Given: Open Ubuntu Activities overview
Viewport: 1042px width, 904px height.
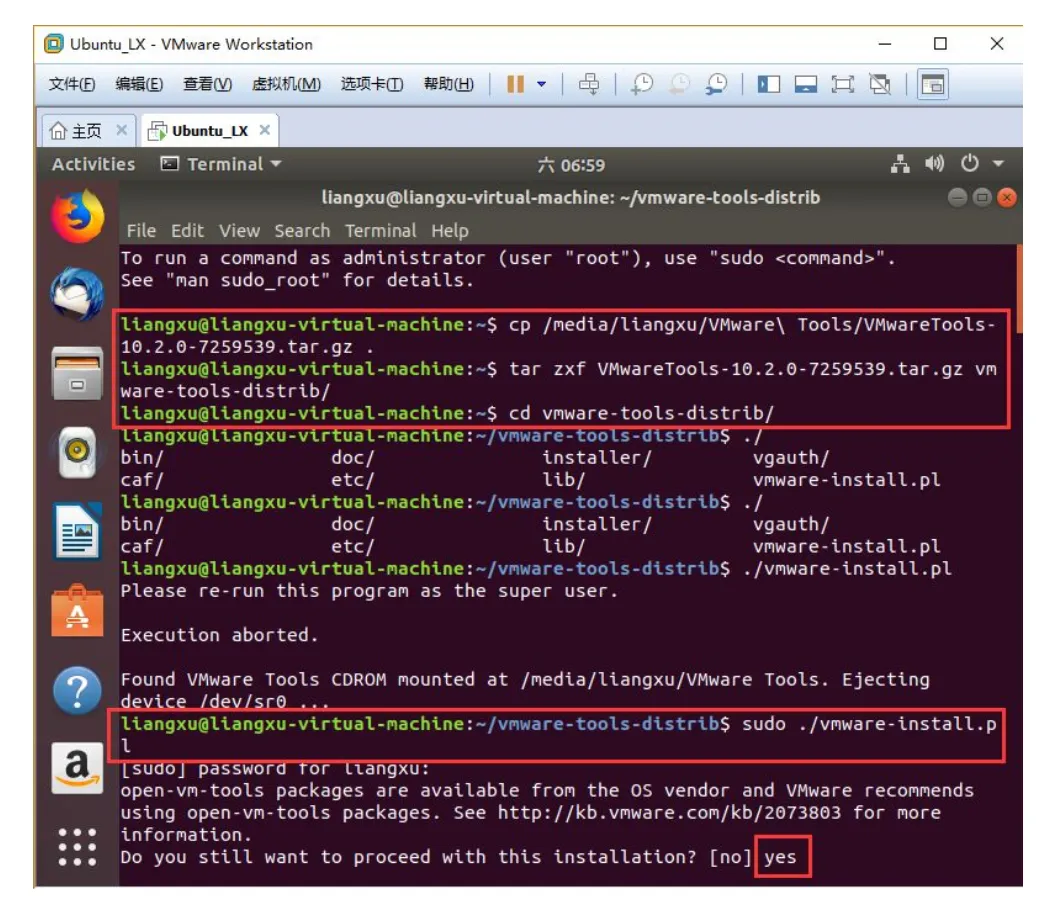Looking at the screenshot, I should (93, 164).
